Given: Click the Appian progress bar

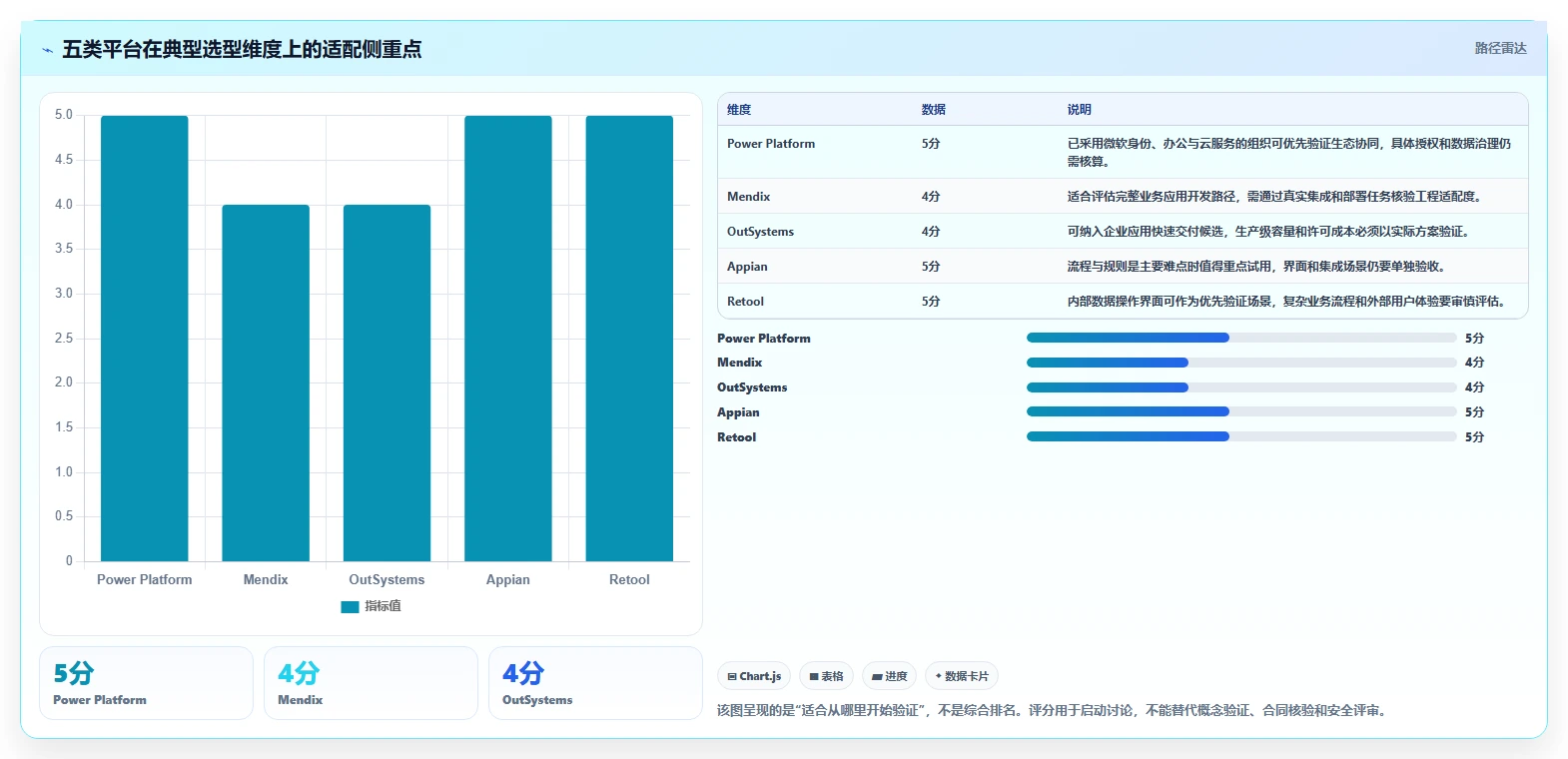Looking at the screenshot, I should click(x=1241, y=411).
